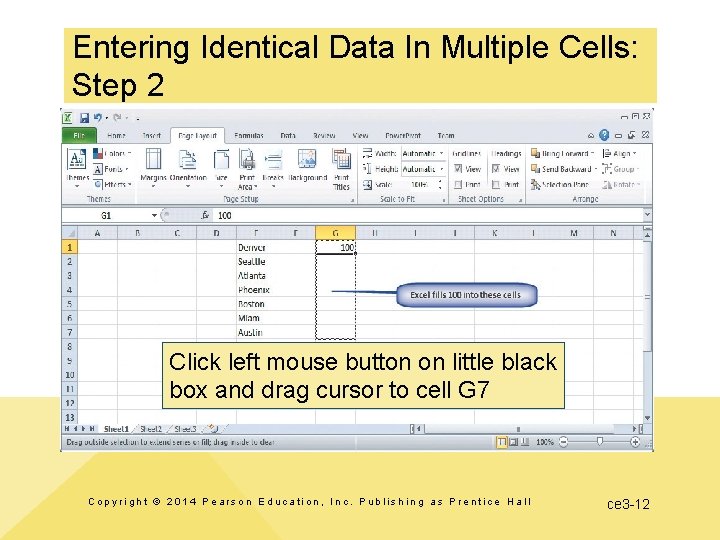Screen dimensions: 720x540
Task: Click the Save icon in quick access toolbar
Action: point(84,118)
